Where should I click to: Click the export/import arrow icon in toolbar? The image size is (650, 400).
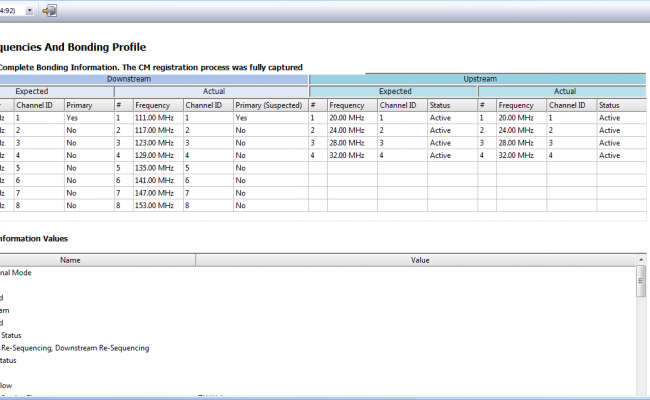[50, 10]
